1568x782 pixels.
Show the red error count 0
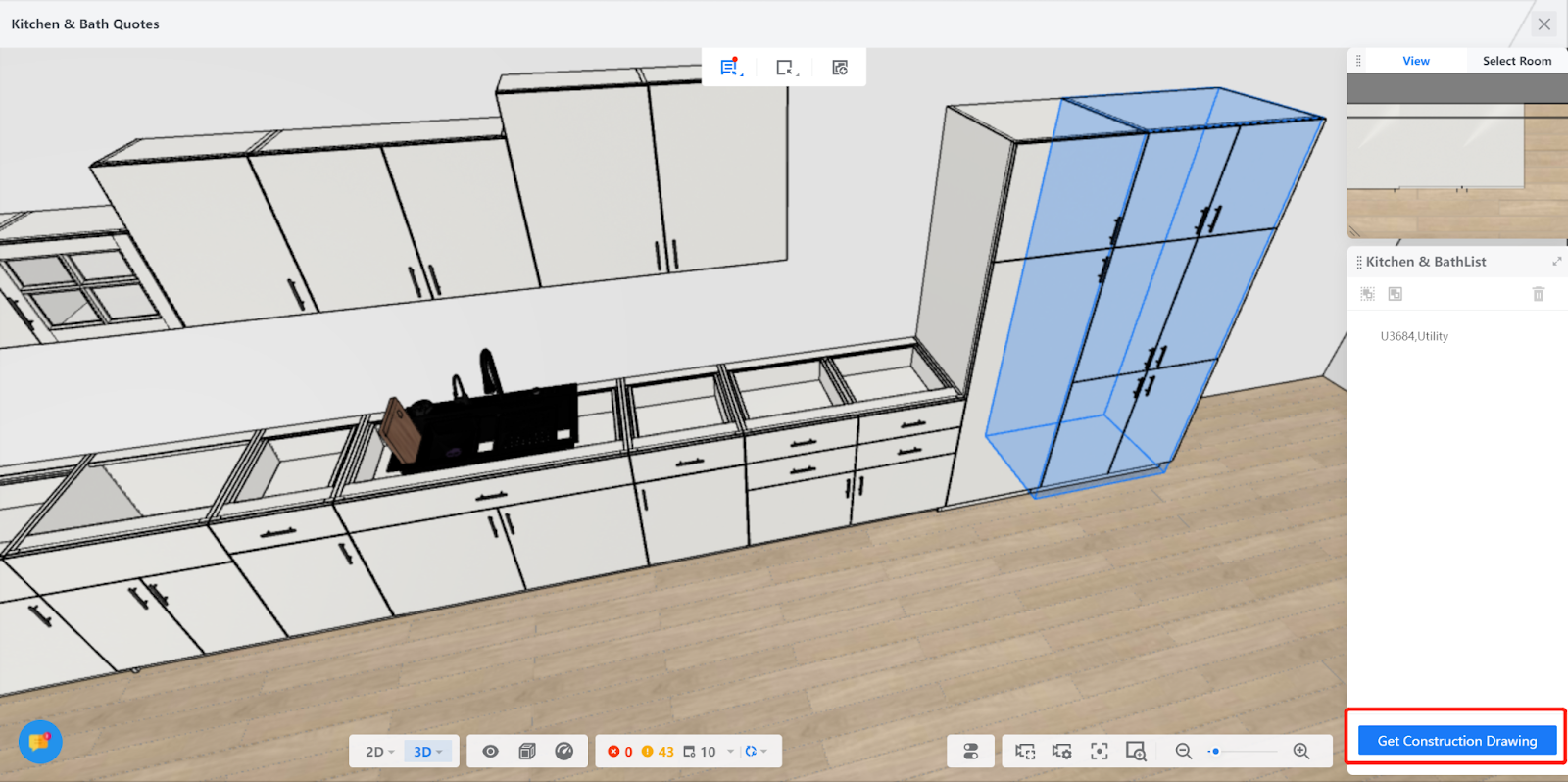click(x=620, y=752)
